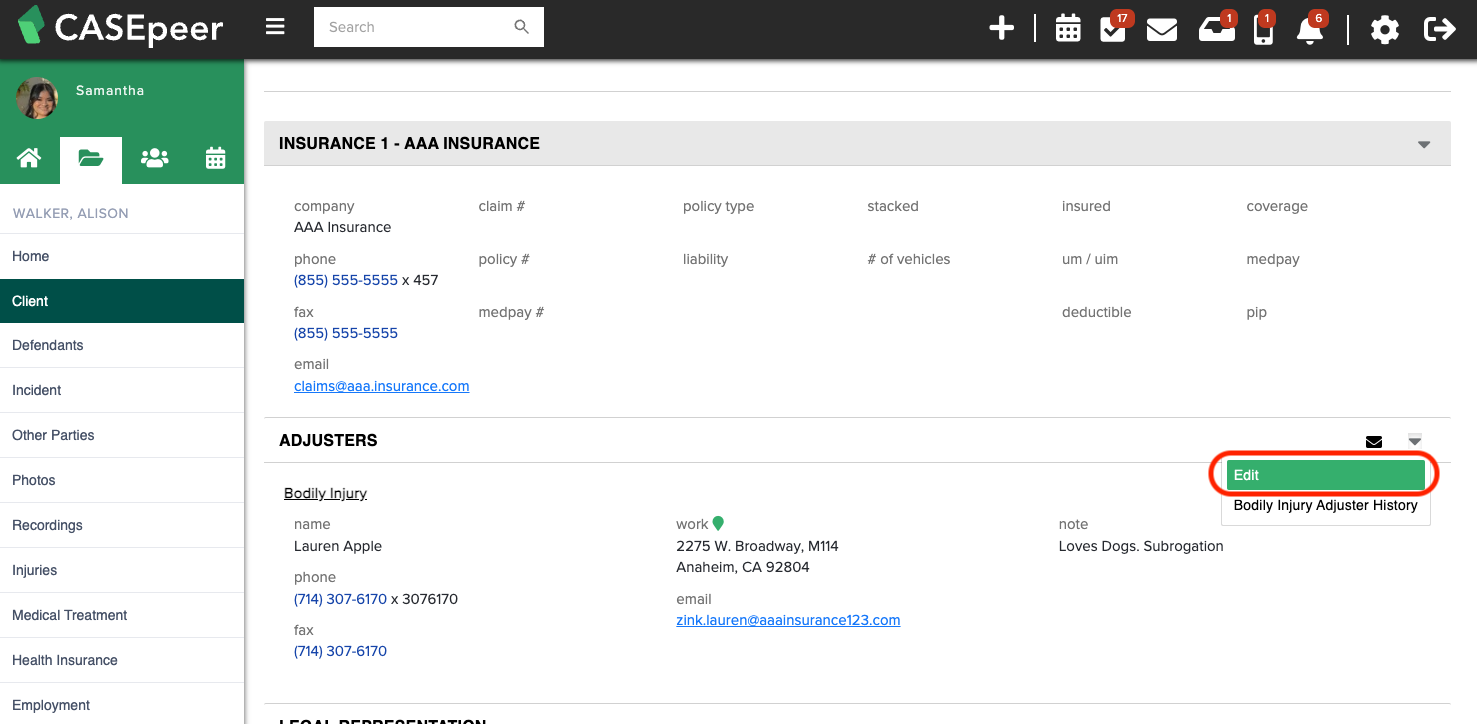Open the settings gear icon
The image size is (1477, 724).
pos(1384,30)
